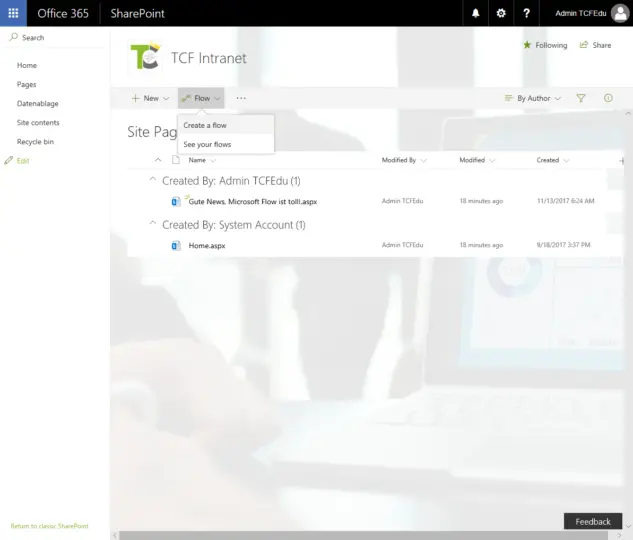Image resolution: width=633 pixels, height=540 pixels.
Task: Go to Pages in left navigation
Action: (27, 84)
